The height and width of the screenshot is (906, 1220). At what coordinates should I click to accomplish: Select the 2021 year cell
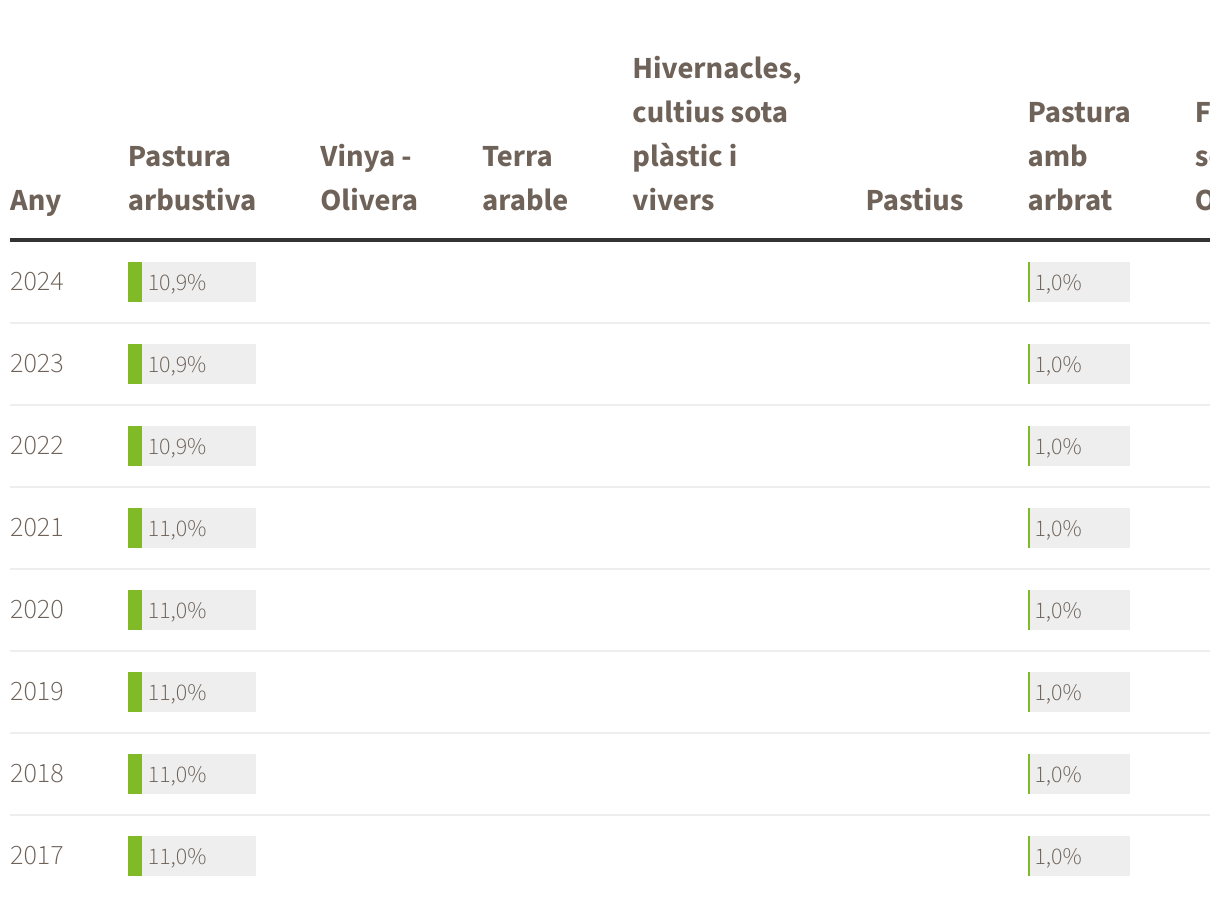point(37,528)
